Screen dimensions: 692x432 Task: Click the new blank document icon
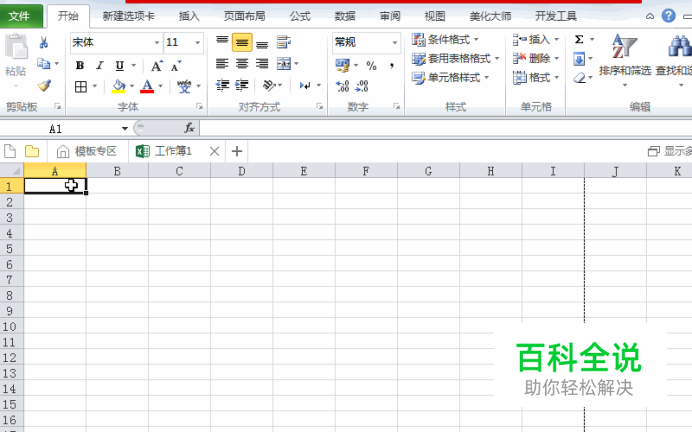10,151
